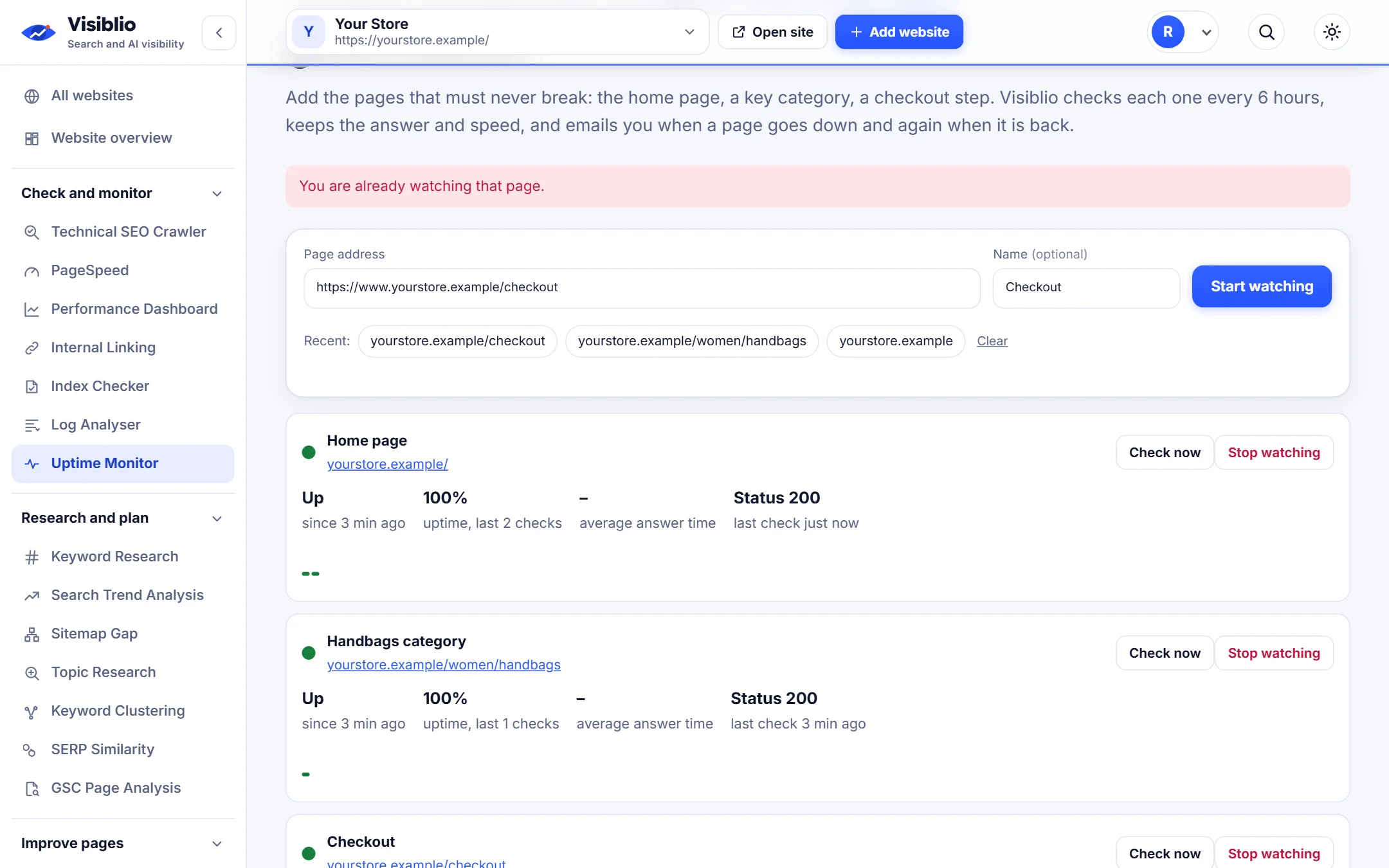Click Check now for Handbags category
The image size is (1389, 868).
point(1165,653)
